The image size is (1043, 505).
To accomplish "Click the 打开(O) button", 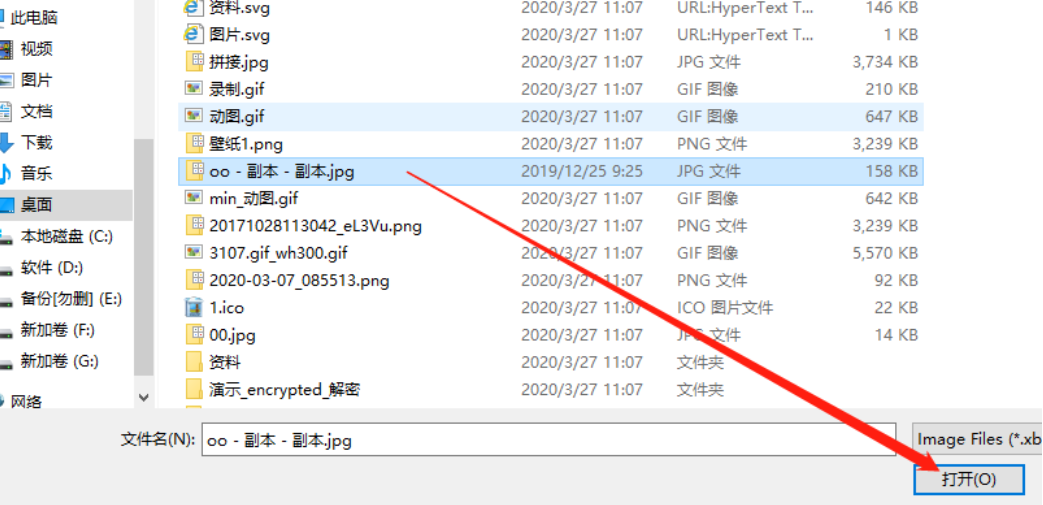I will [968, 479].
